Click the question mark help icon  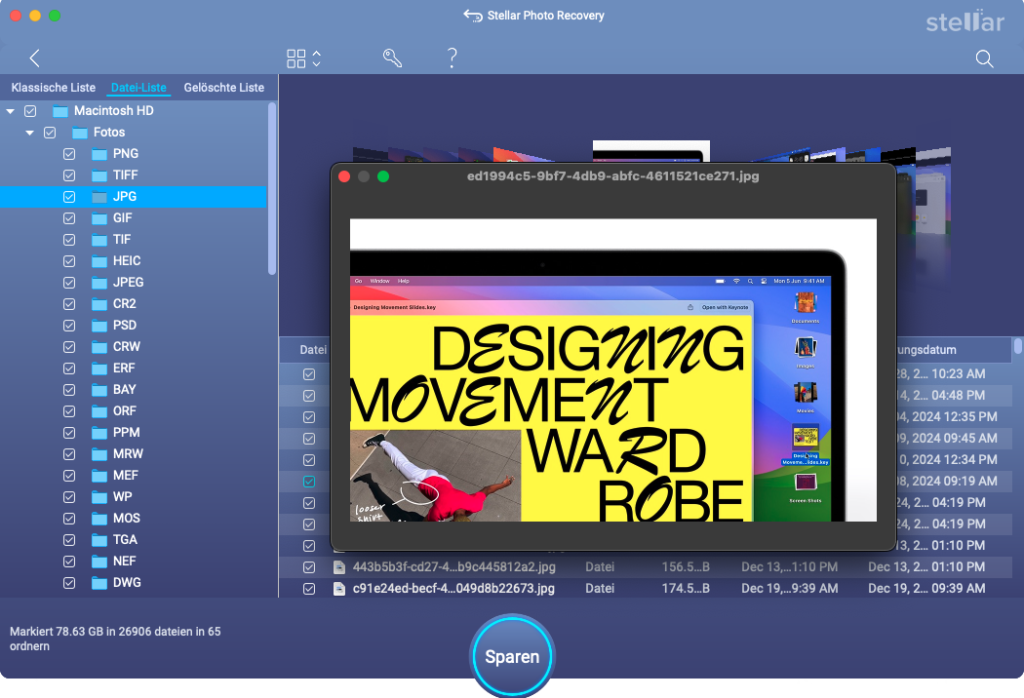[452, 58]
